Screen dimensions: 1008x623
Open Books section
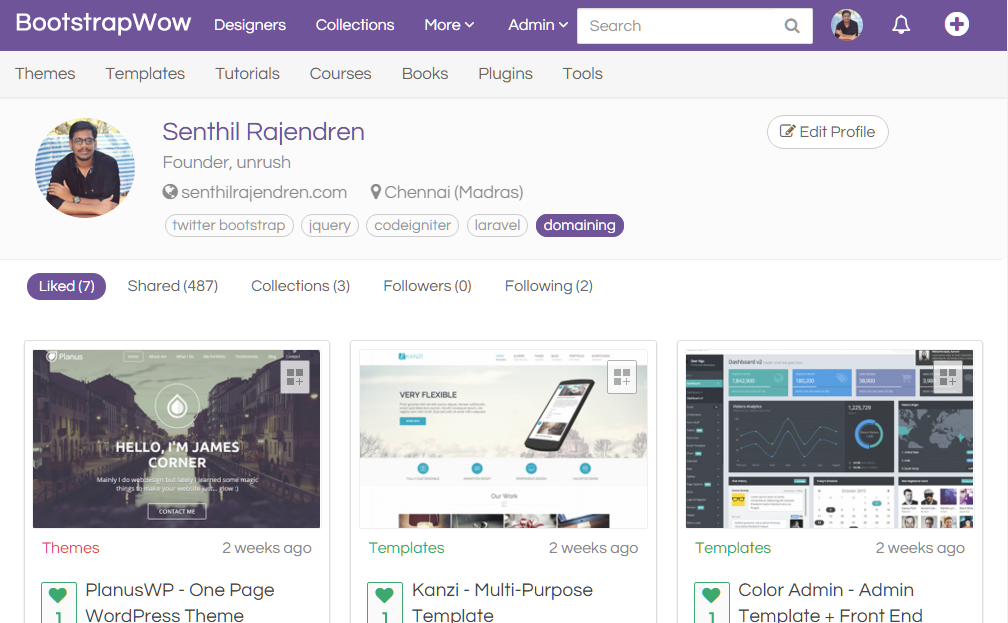pyautogui.click(x=425, y=74)
